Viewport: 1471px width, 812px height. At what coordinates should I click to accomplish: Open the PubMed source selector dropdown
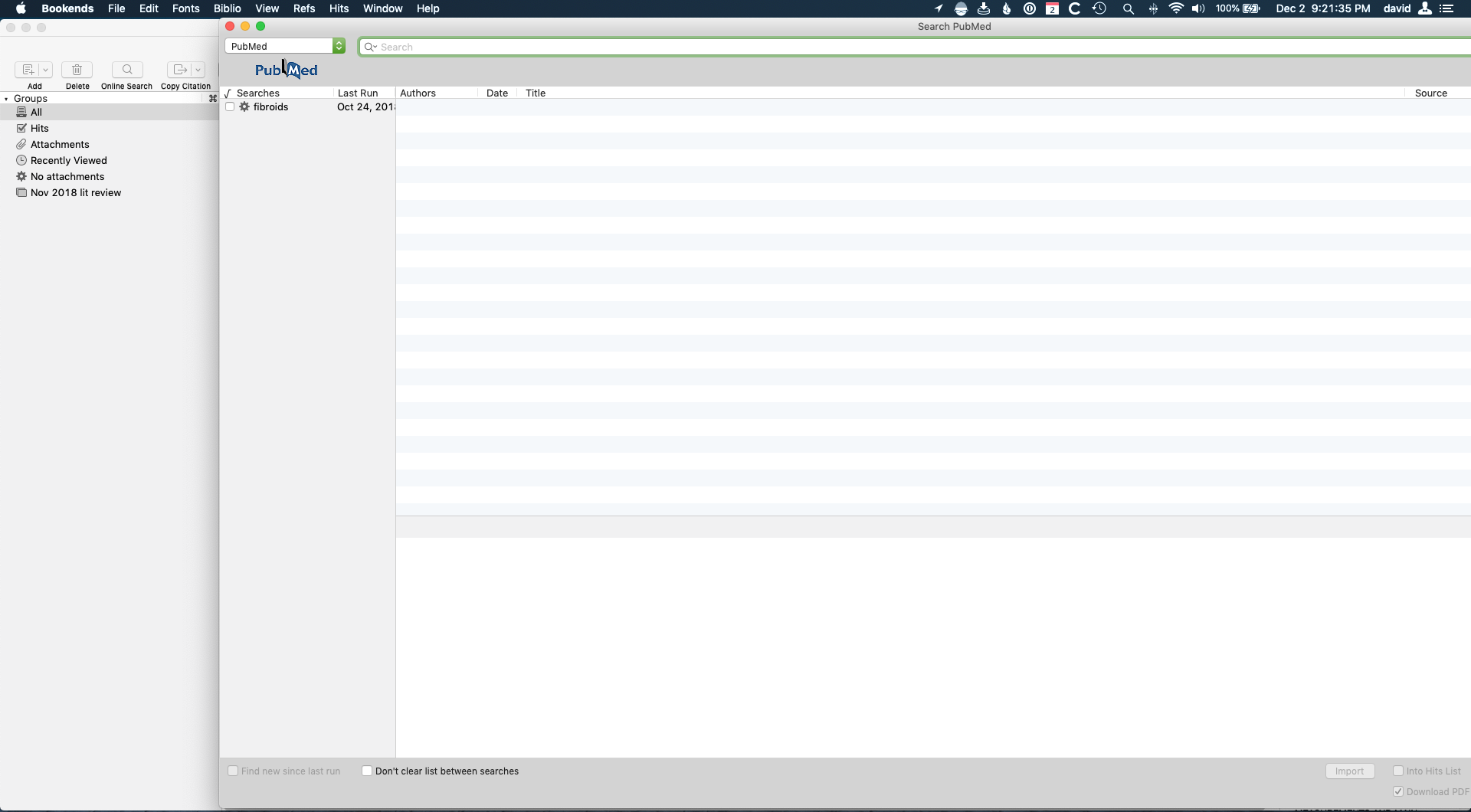[285, 46]
